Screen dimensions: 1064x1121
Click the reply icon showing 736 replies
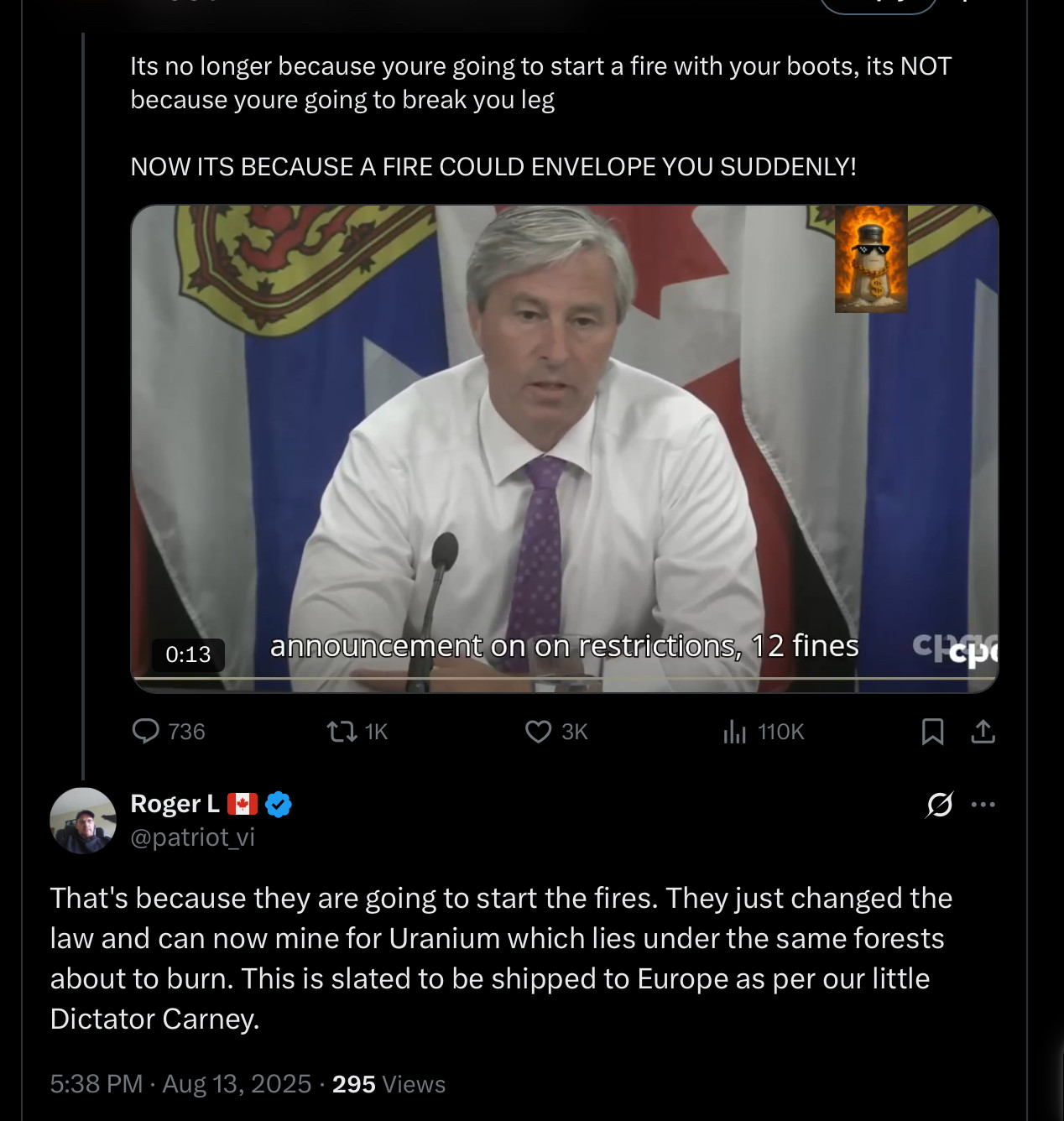point(146,732)
